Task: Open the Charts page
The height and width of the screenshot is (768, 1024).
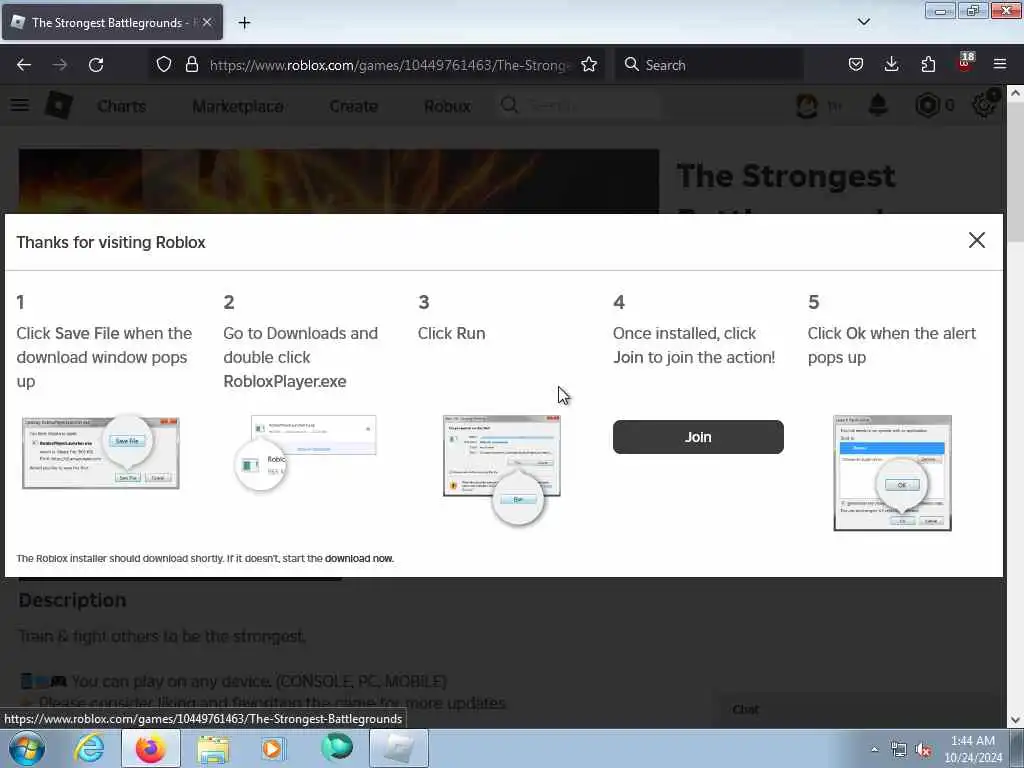Action: click(x=121, y=106)
